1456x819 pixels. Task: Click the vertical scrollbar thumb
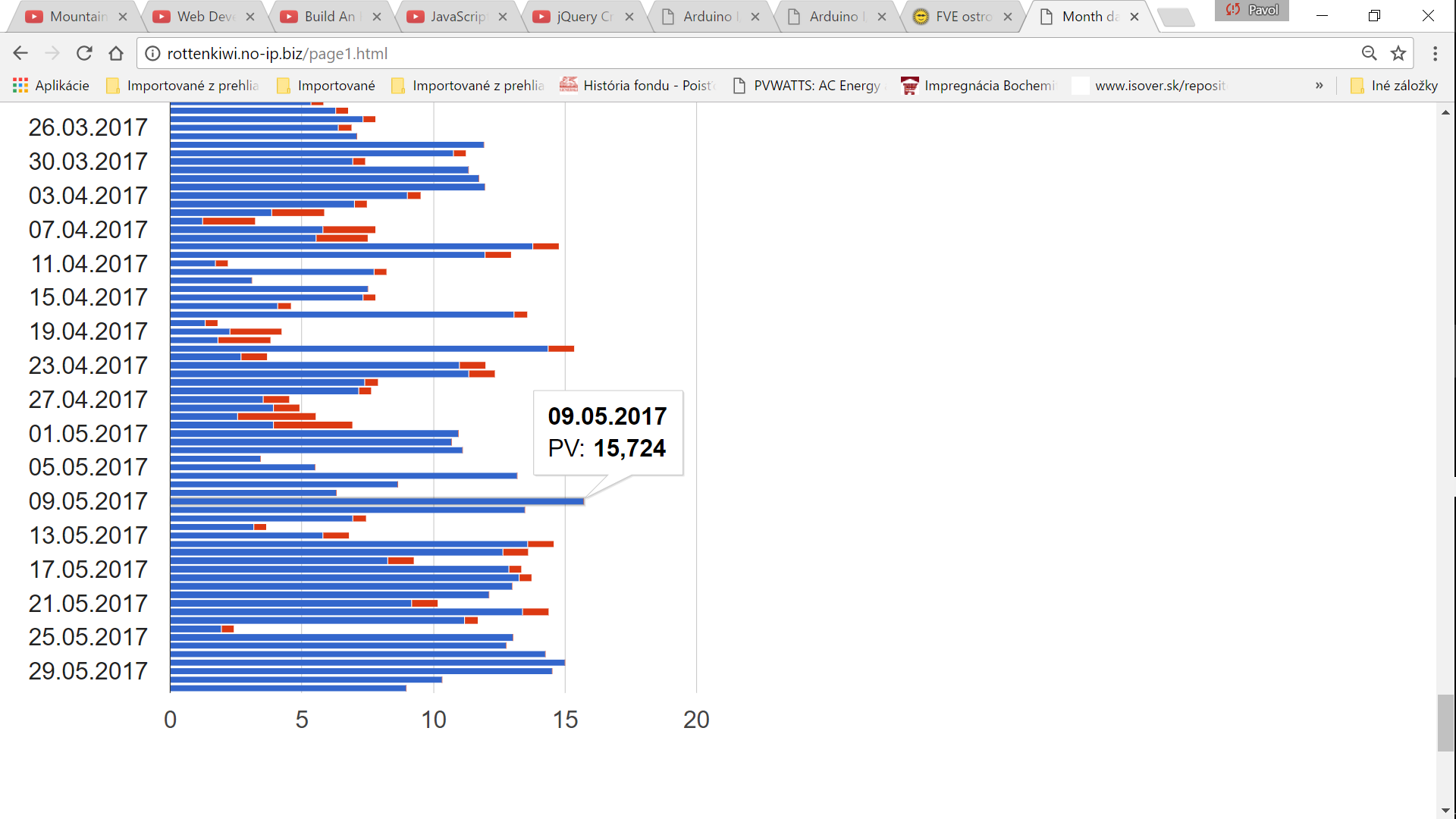pyautogui.click(x=1445, y=722)
